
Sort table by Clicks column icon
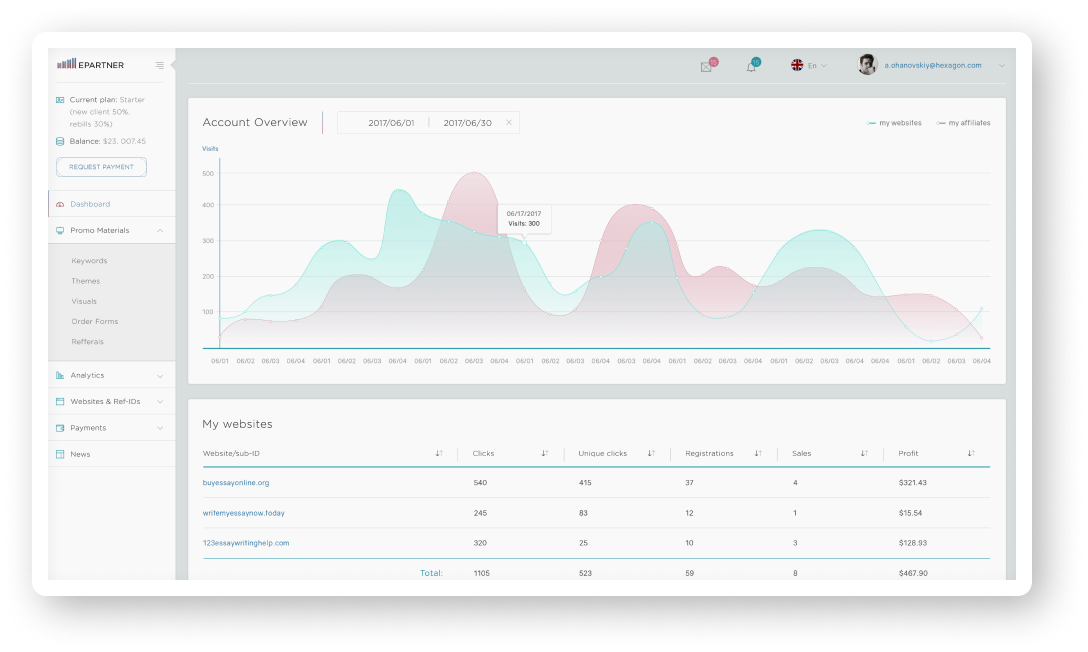click(x=545, y=454)
